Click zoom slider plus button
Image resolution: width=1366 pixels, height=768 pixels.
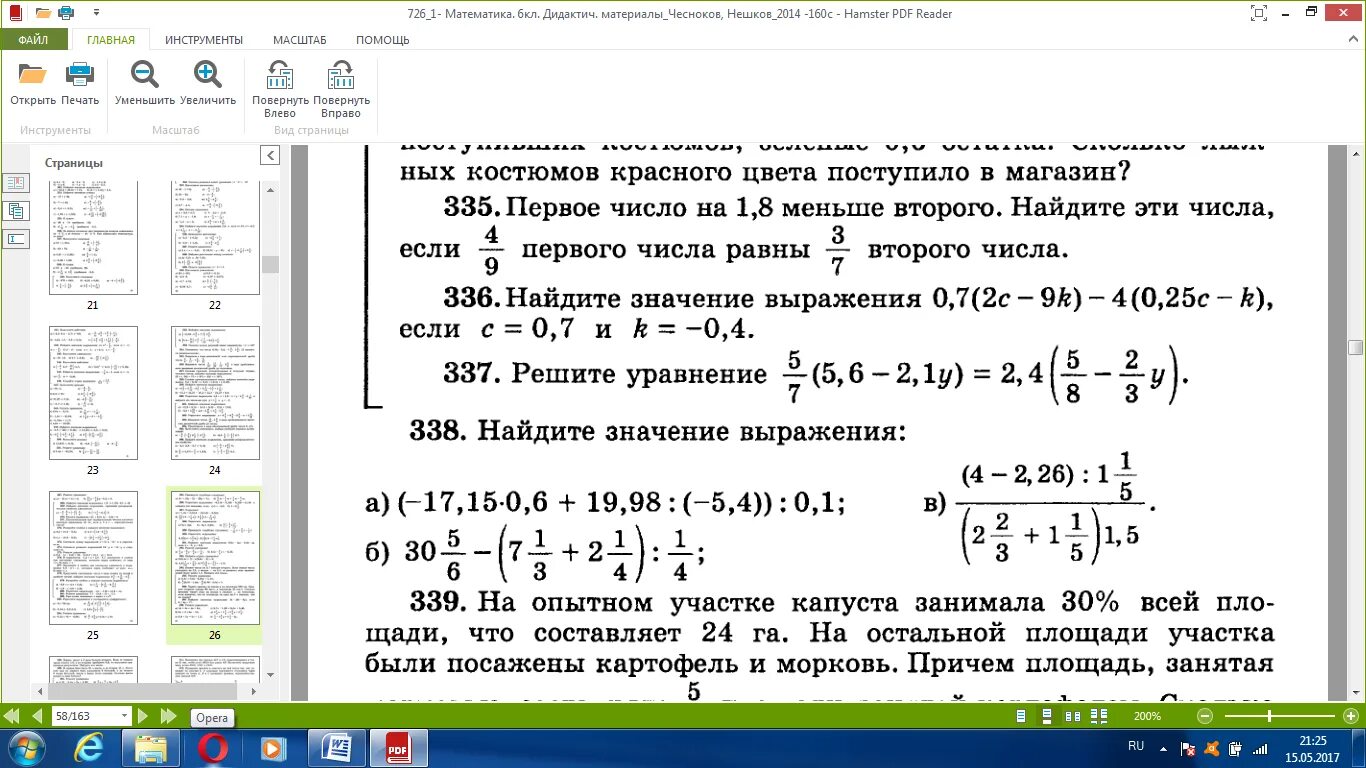coord(1351,716)
